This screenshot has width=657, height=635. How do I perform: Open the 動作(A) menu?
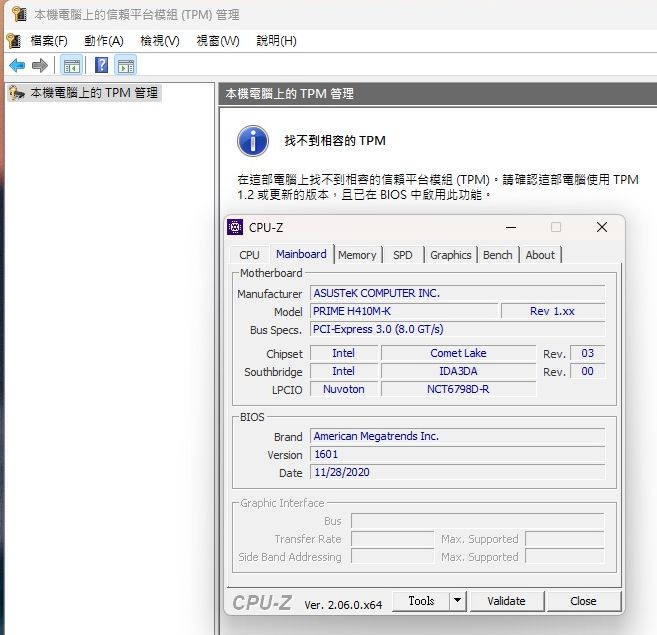tap(104, 41)
